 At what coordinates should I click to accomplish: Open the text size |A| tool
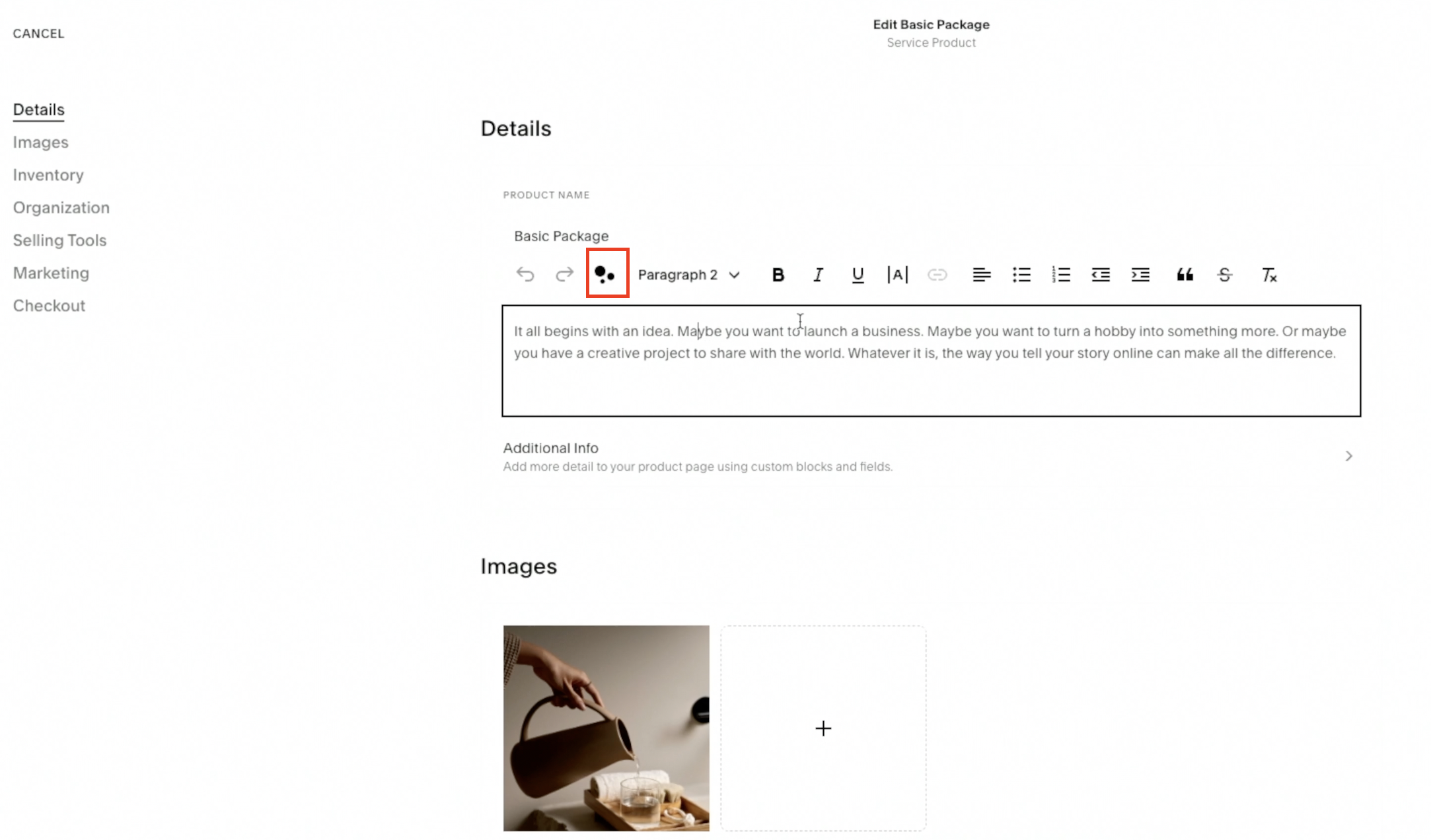point(897,275)
